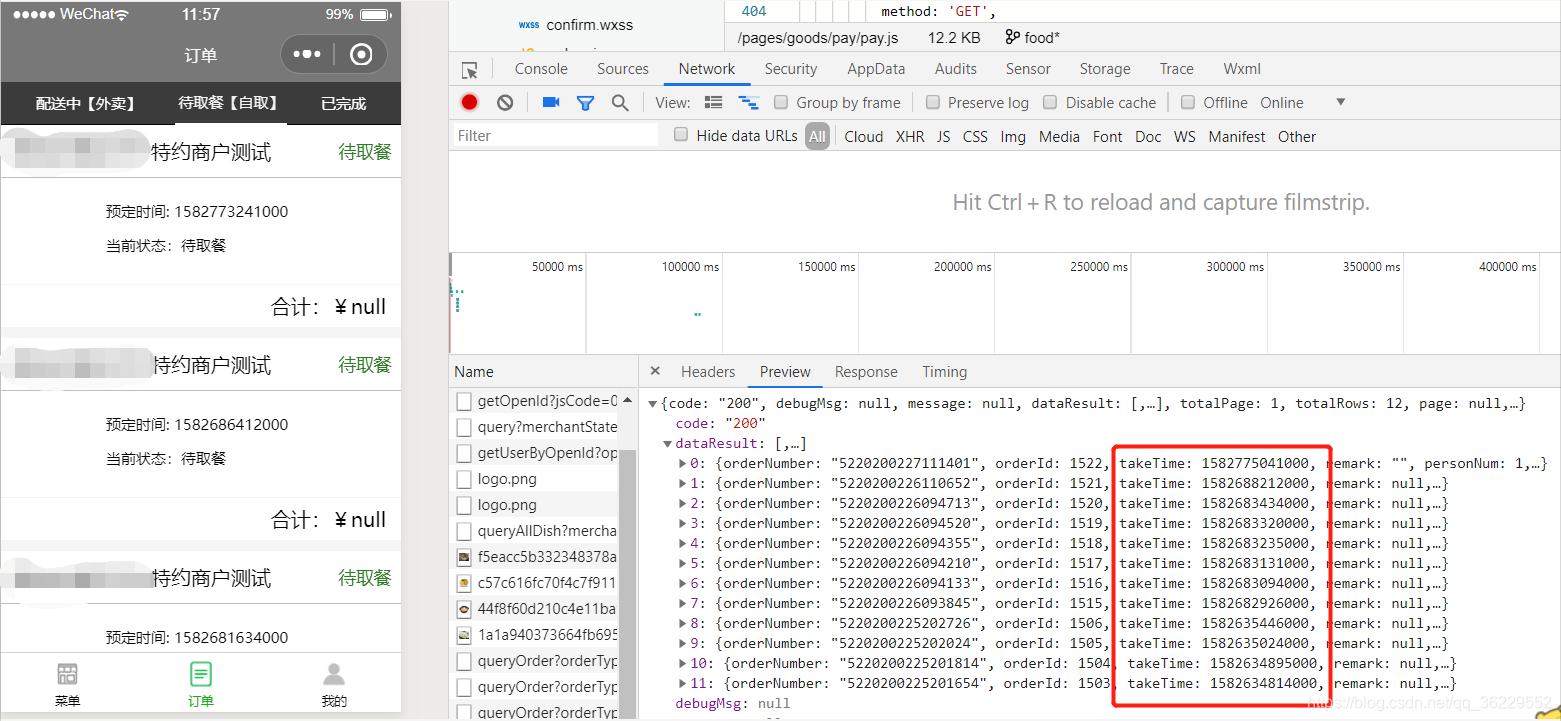
Task: Select checkbox for query?merchantState request
Action: point(464,427)
